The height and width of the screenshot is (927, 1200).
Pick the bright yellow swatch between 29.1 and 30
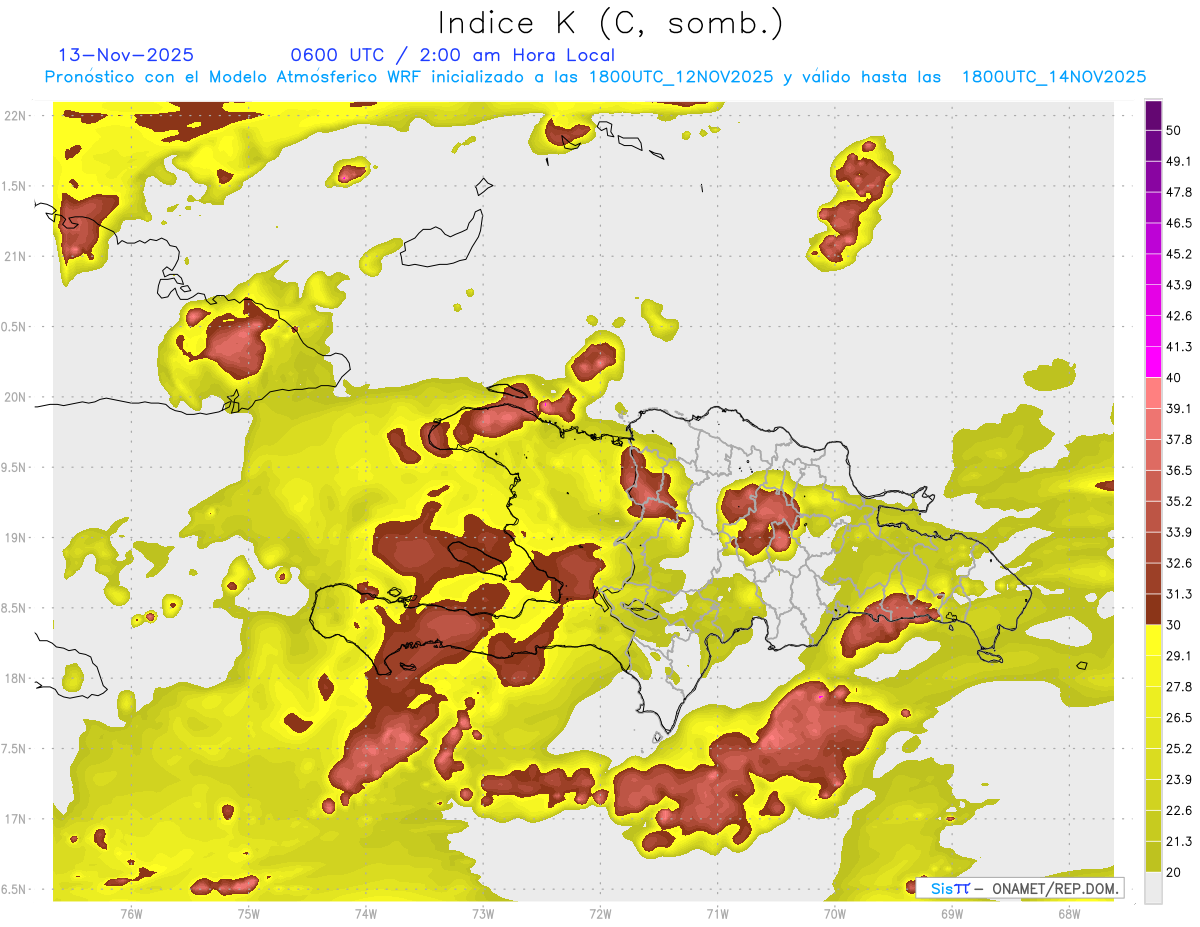[x=1153, y=641]
